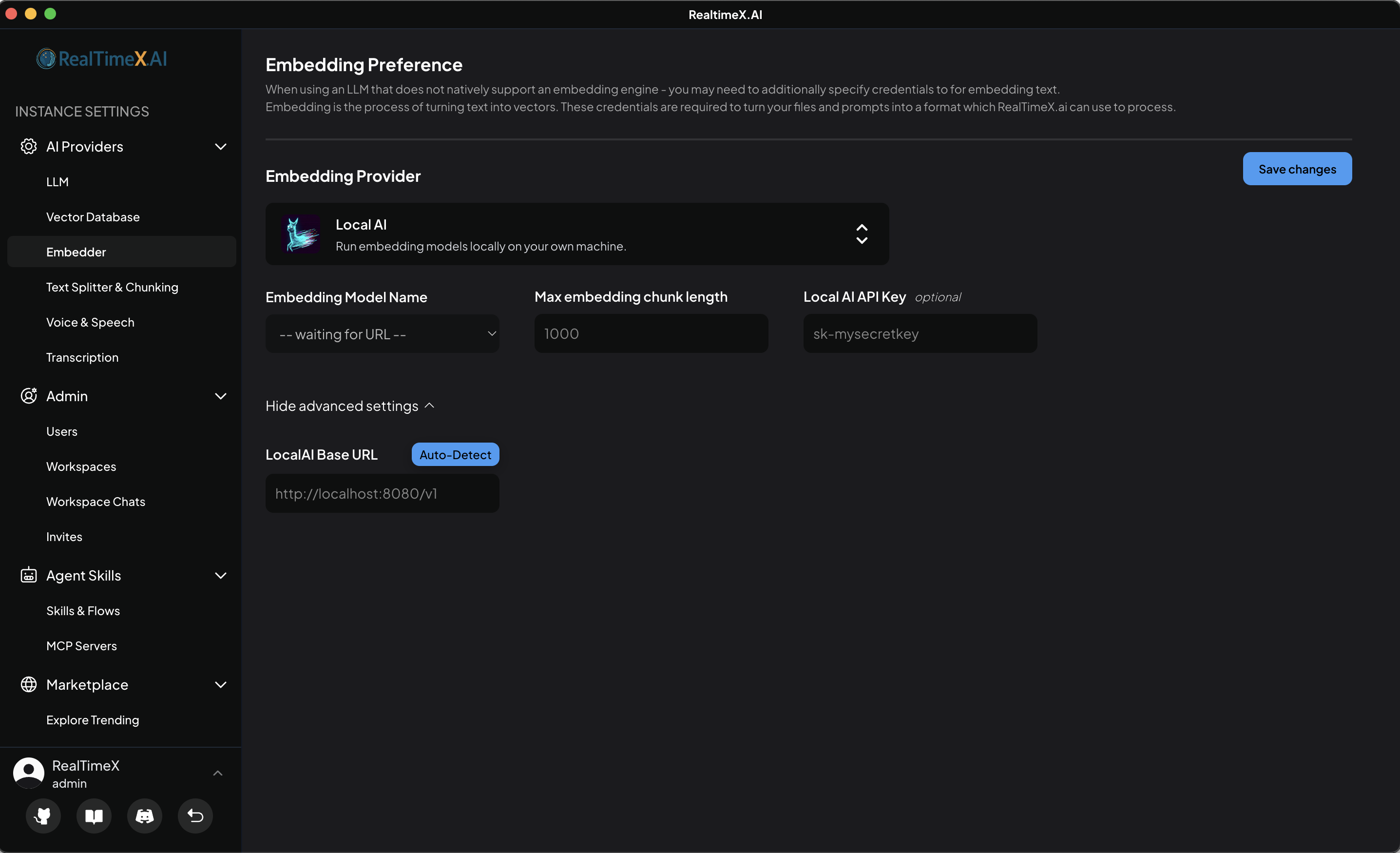Click the Local AI provider llama icon
This screenshot has height=853, width=1400.
pos(301,234)
